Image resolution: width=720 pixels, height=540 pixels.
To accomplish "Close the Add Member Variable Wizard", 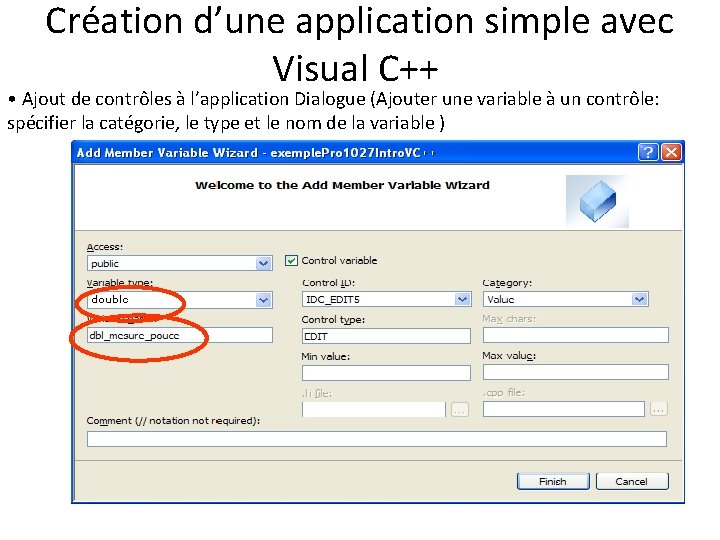I will pyautogui.click(x=671, y=152).
